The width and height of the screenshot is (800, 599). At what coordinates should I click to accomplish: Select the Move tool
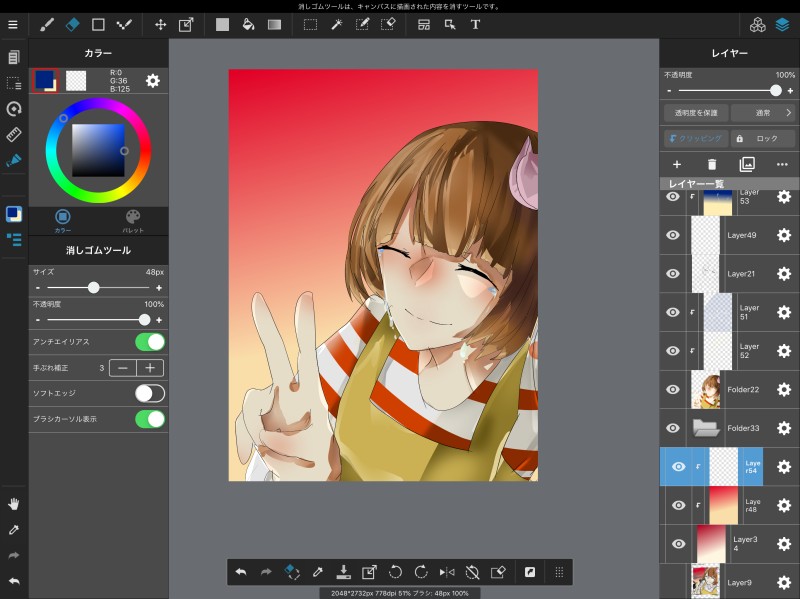[159, 24]
